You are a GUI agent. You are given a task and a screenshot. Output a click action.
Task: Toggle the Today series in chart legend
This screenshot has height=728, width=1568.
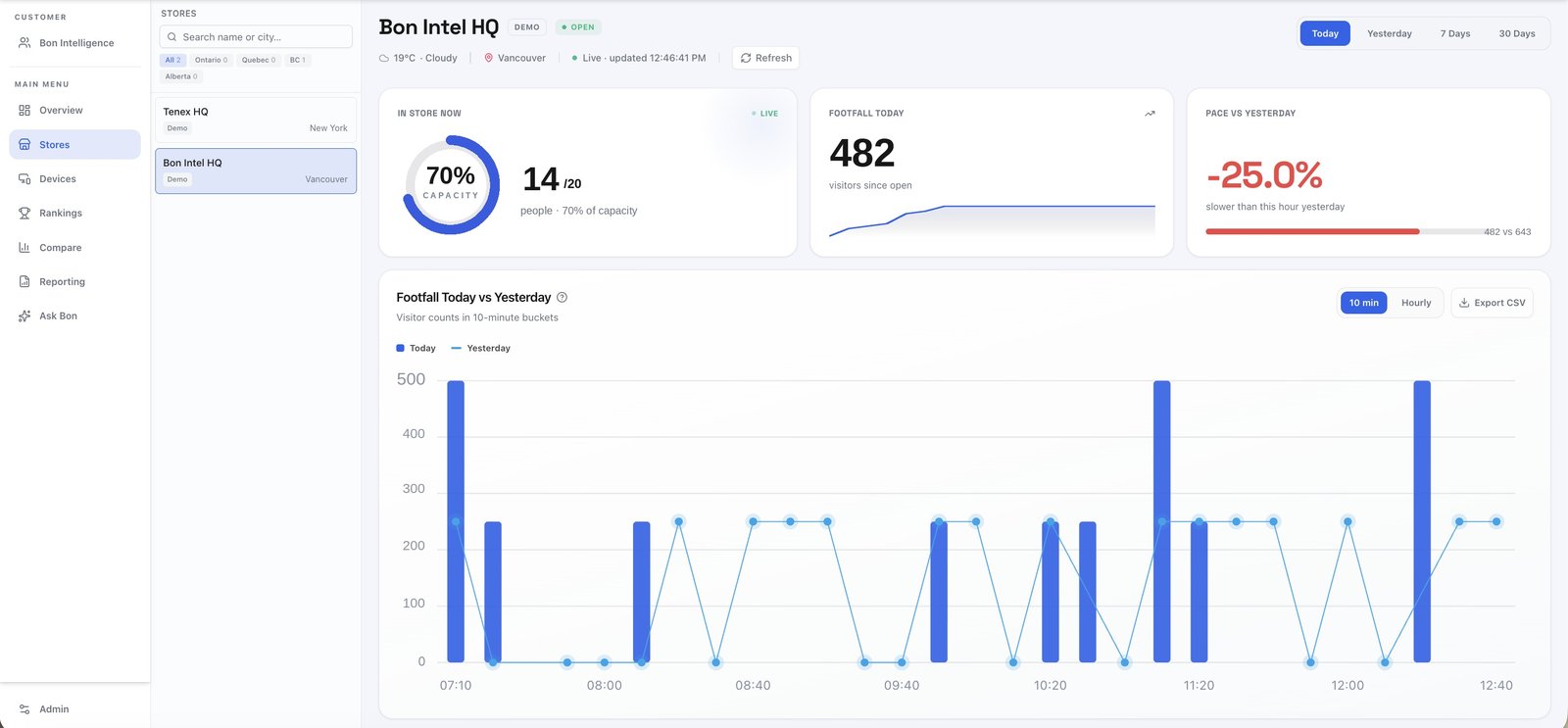416,349
